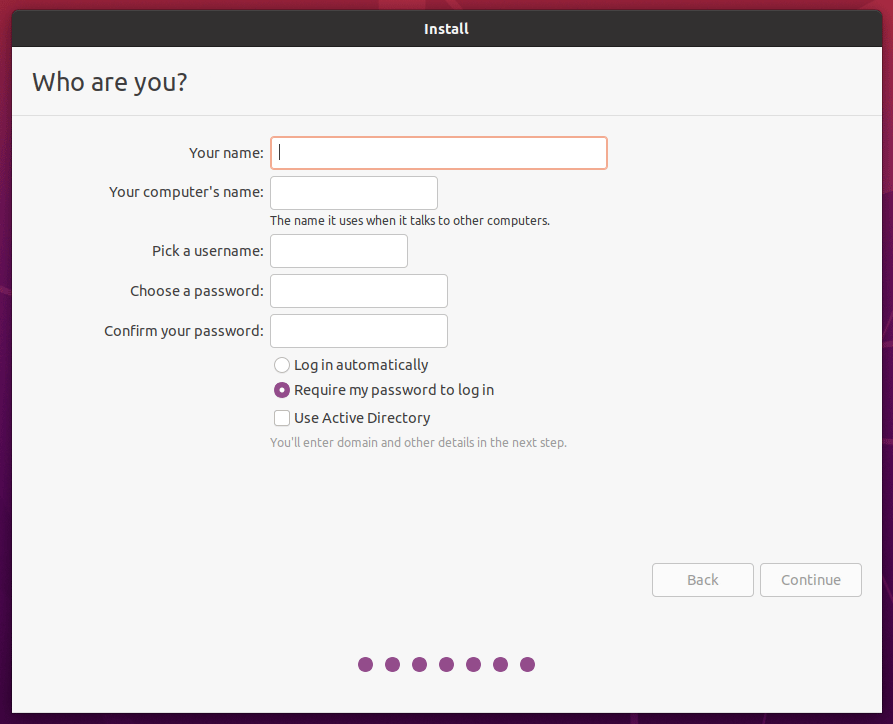Choose 'Require my password to log in'
893x724 pixels.
283,390
